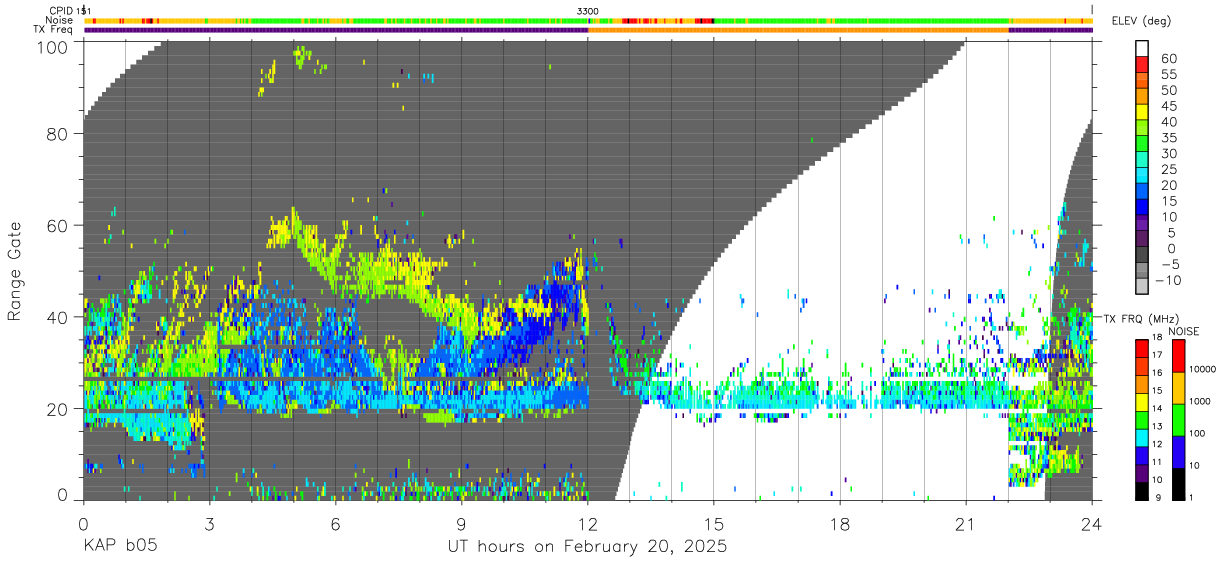Click the '3' hour label on the time axis
This screenshot has height=567, width=1228.
(210, 523)
